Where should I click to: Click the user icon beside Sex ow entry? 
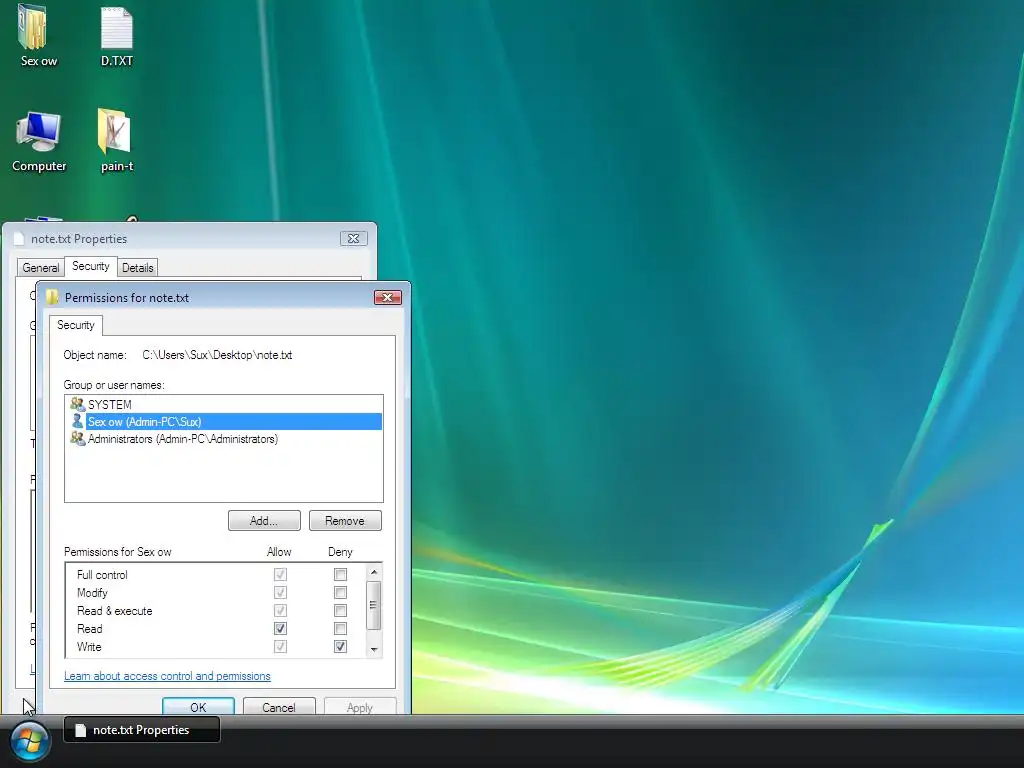[78, 422]
